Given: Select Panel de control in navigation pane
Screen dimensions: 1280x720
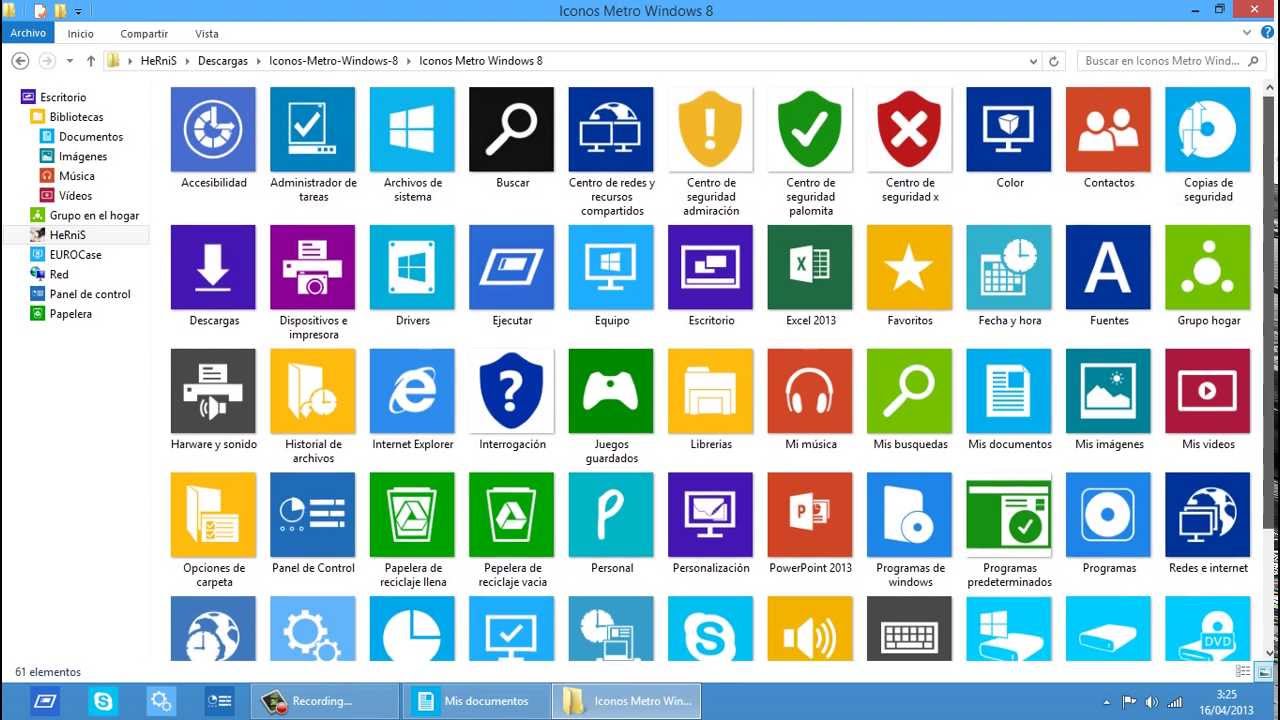Looking at the screenshot, I should pyautogui.click(x=90, y=294).
